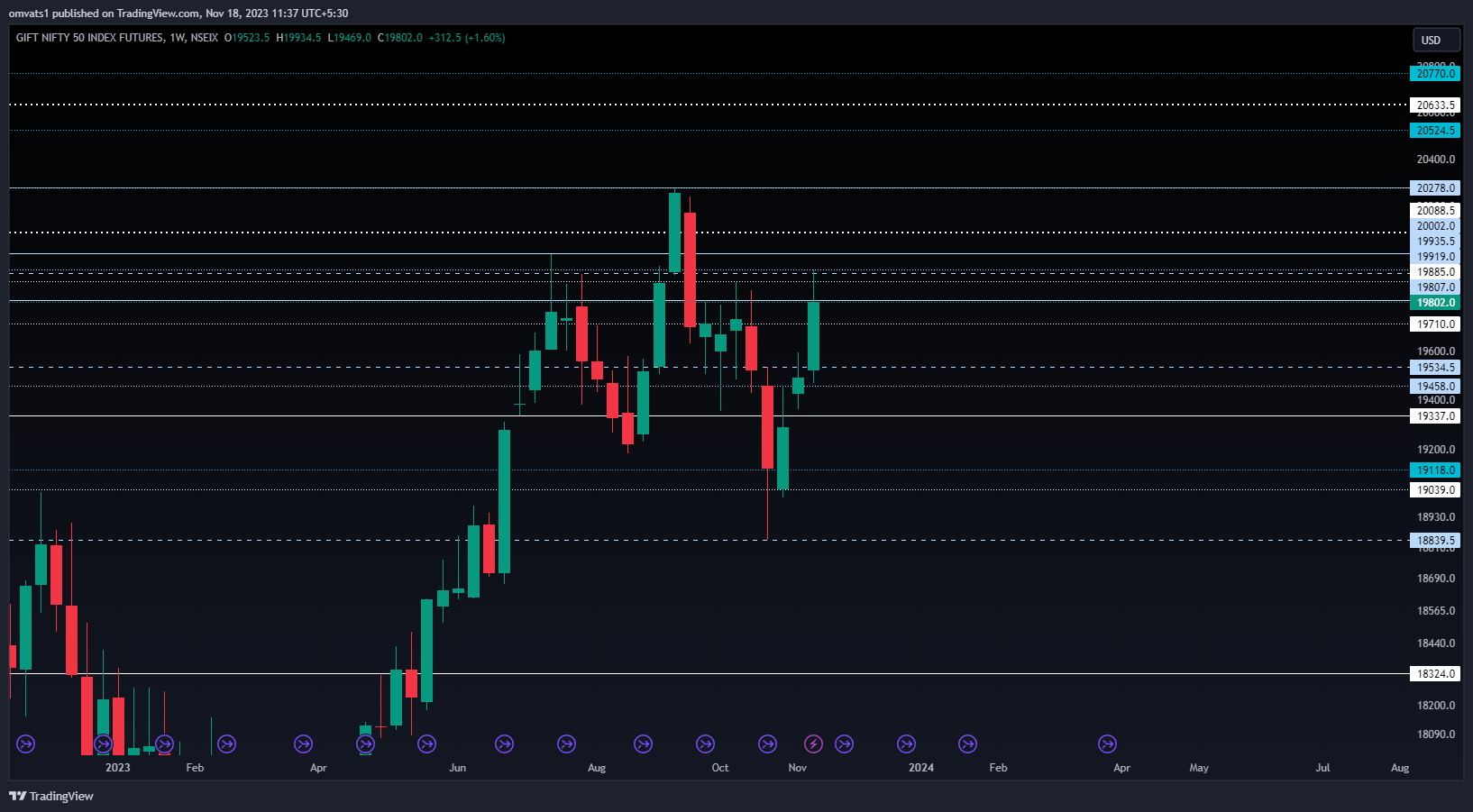Click the high value H19934.5

(298, 38)
